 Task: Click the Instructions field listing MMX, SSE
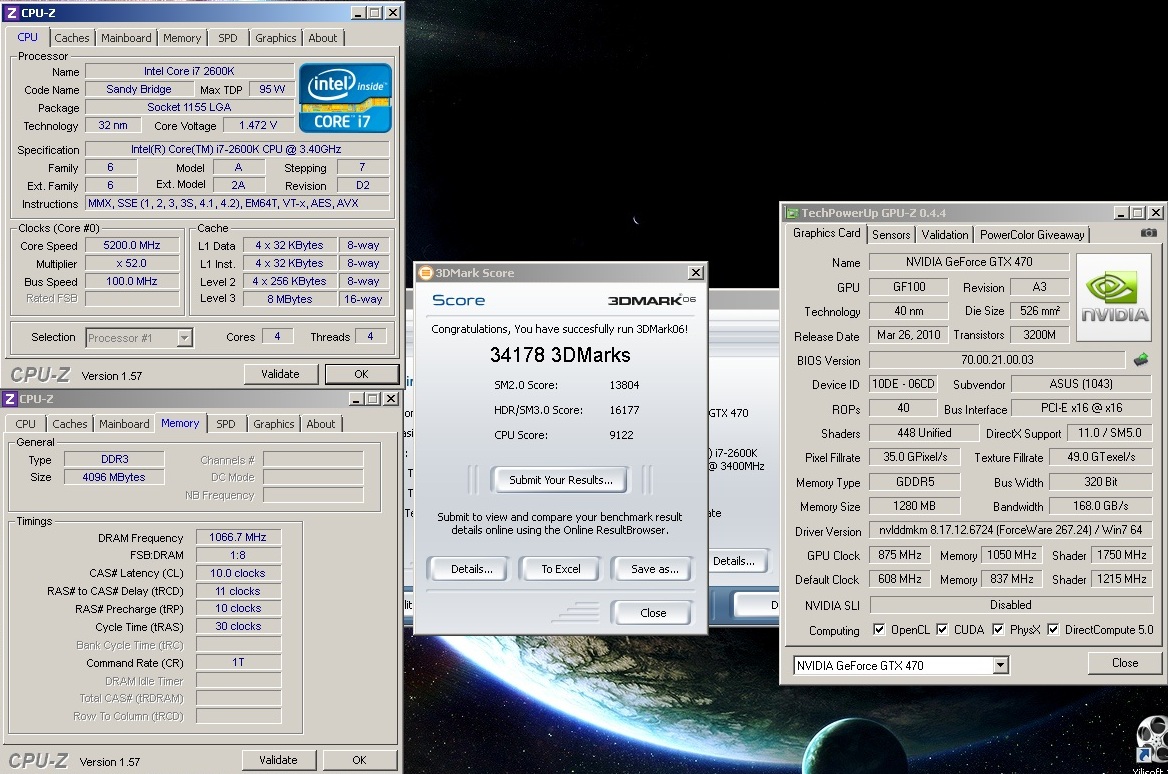238,203
